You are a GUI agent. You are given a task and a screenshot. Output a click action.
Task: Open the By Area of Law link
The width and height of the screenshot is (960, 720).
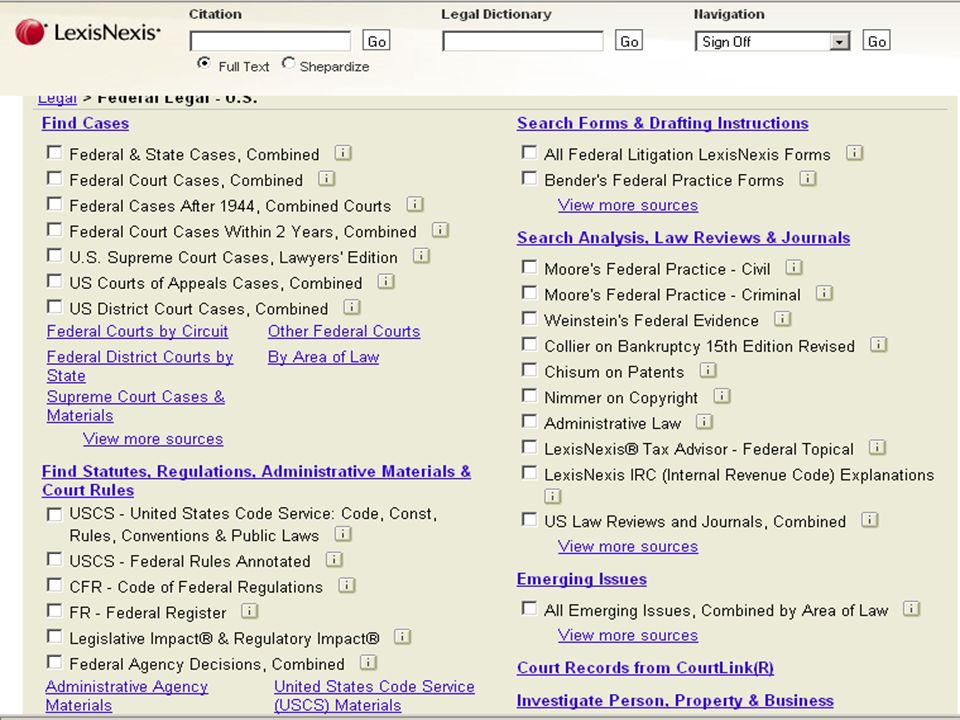coord(323,357)
